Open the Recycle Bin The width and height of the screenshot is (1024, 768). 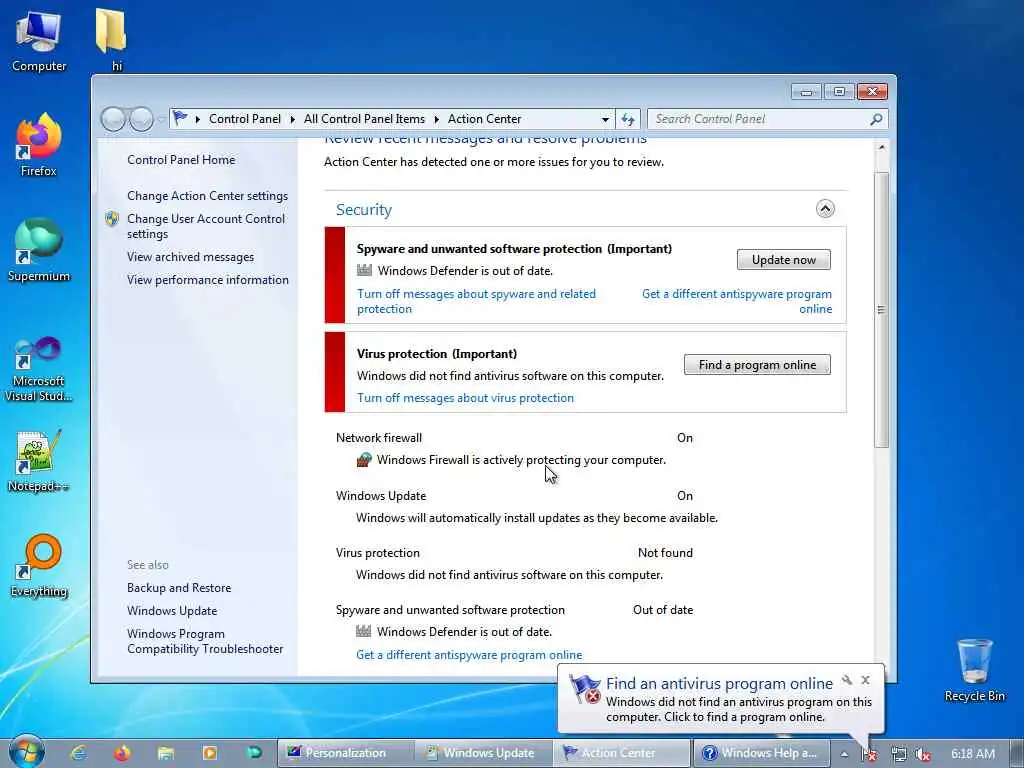tap(974, 671)
